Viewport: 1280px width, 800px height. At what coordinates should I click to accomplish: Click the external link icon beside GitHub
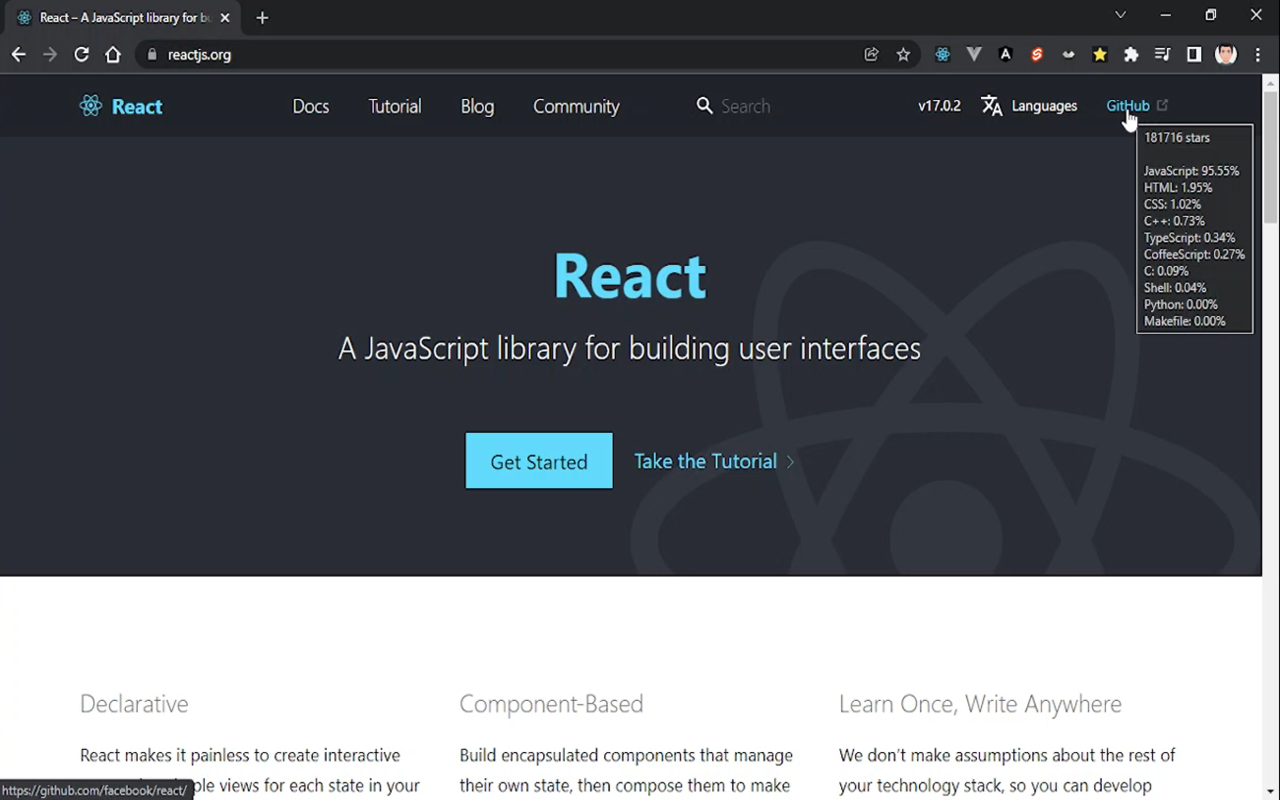click(1162, 105)
